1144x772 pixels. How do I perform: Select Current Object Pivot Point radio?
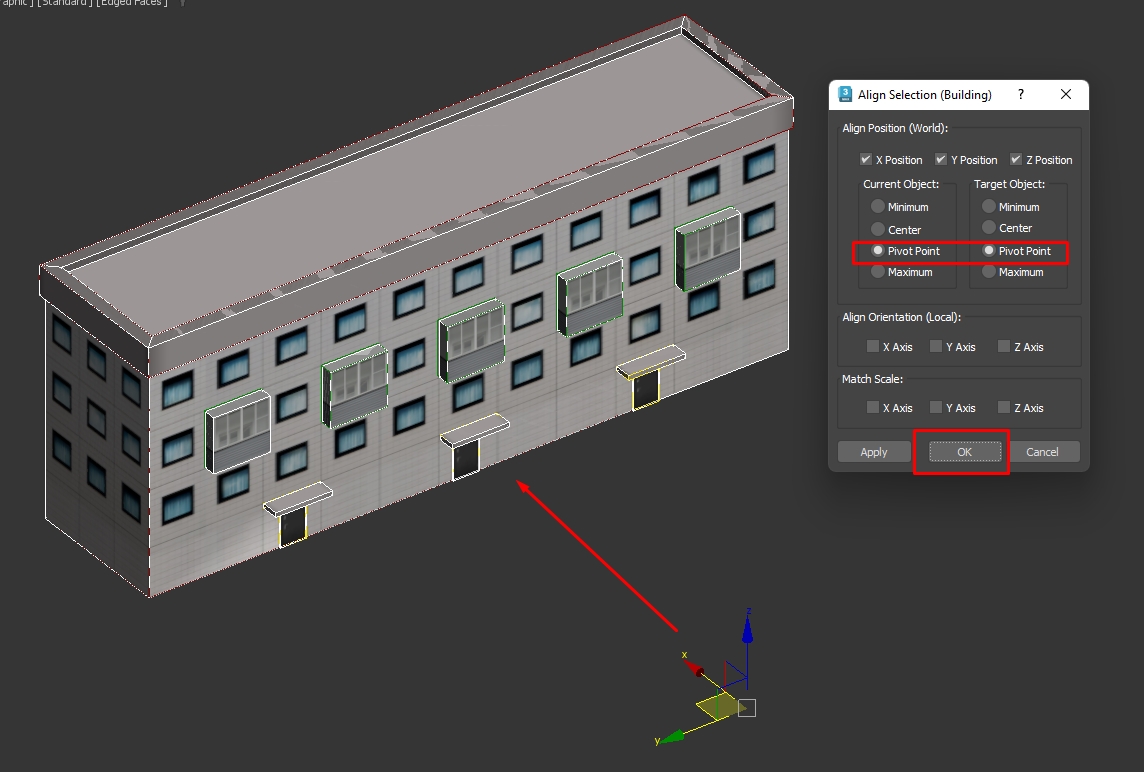tap(878, 250)
